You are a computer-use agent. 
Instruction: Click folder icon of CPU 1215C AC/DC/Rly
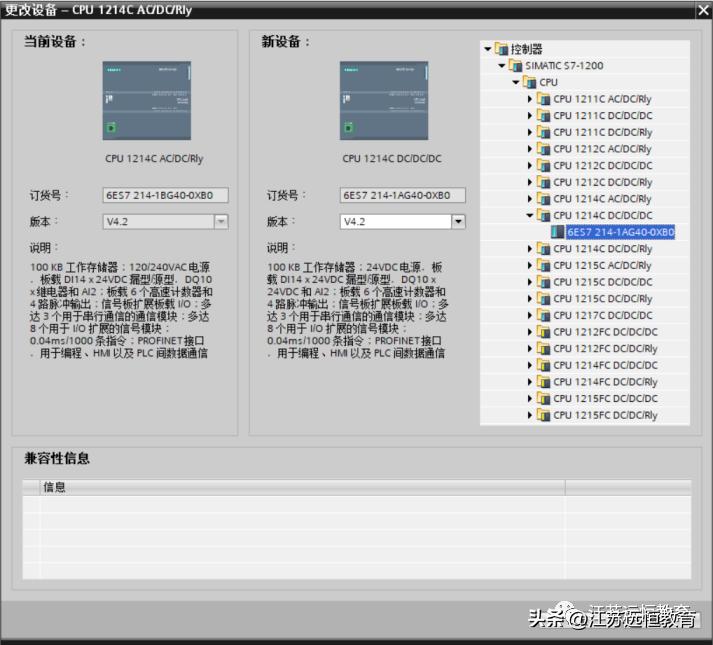point(543,265)
